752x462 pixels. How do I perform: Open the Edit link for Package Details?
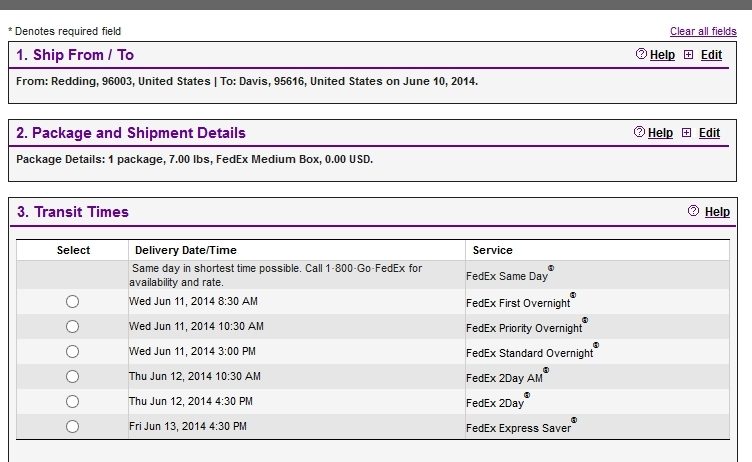point(709,132)
